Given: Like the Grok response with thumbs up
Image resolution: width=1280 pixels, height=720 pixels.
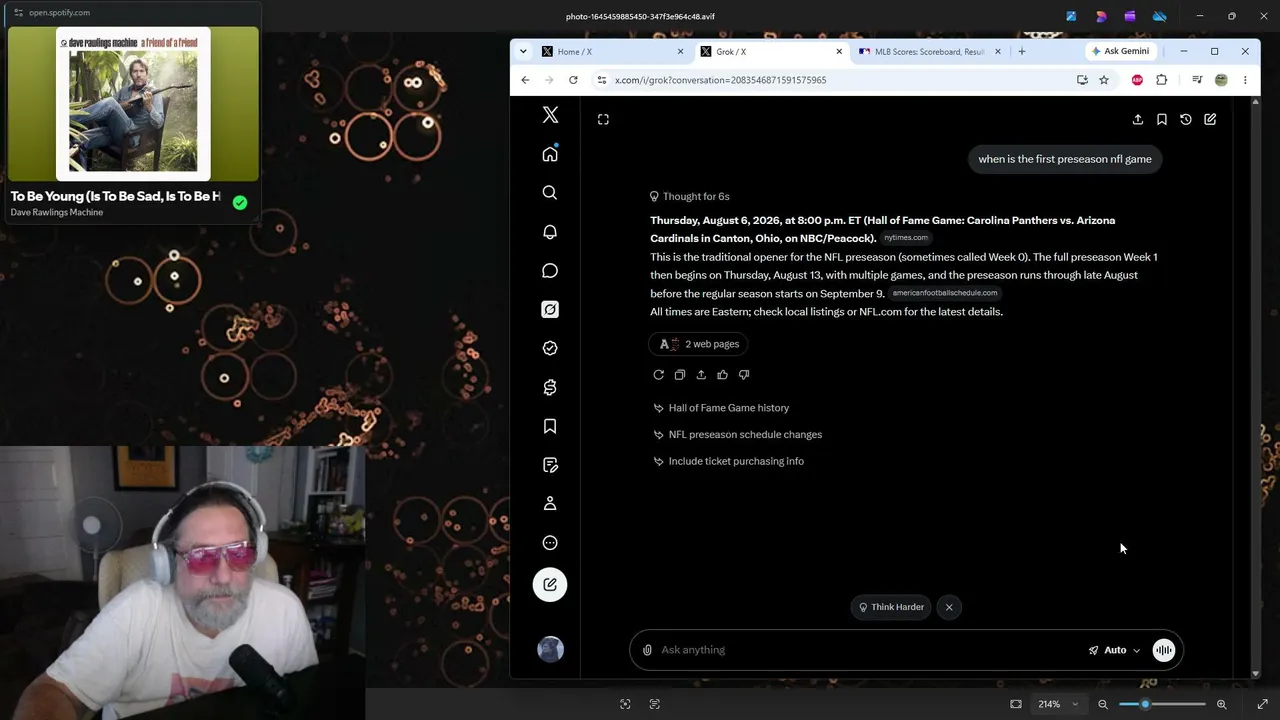Looking at the screenshot, I should 722,375.
